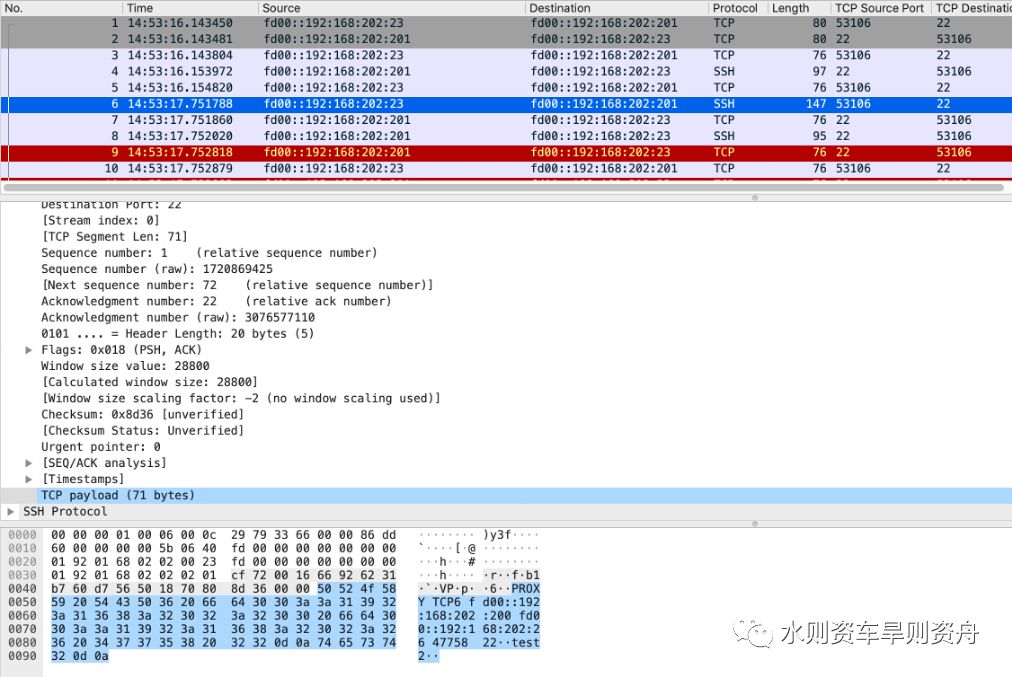Sort by the Protocol column header
The width and height of the screenshot is (1012, 677).
(x=738, y=8)
